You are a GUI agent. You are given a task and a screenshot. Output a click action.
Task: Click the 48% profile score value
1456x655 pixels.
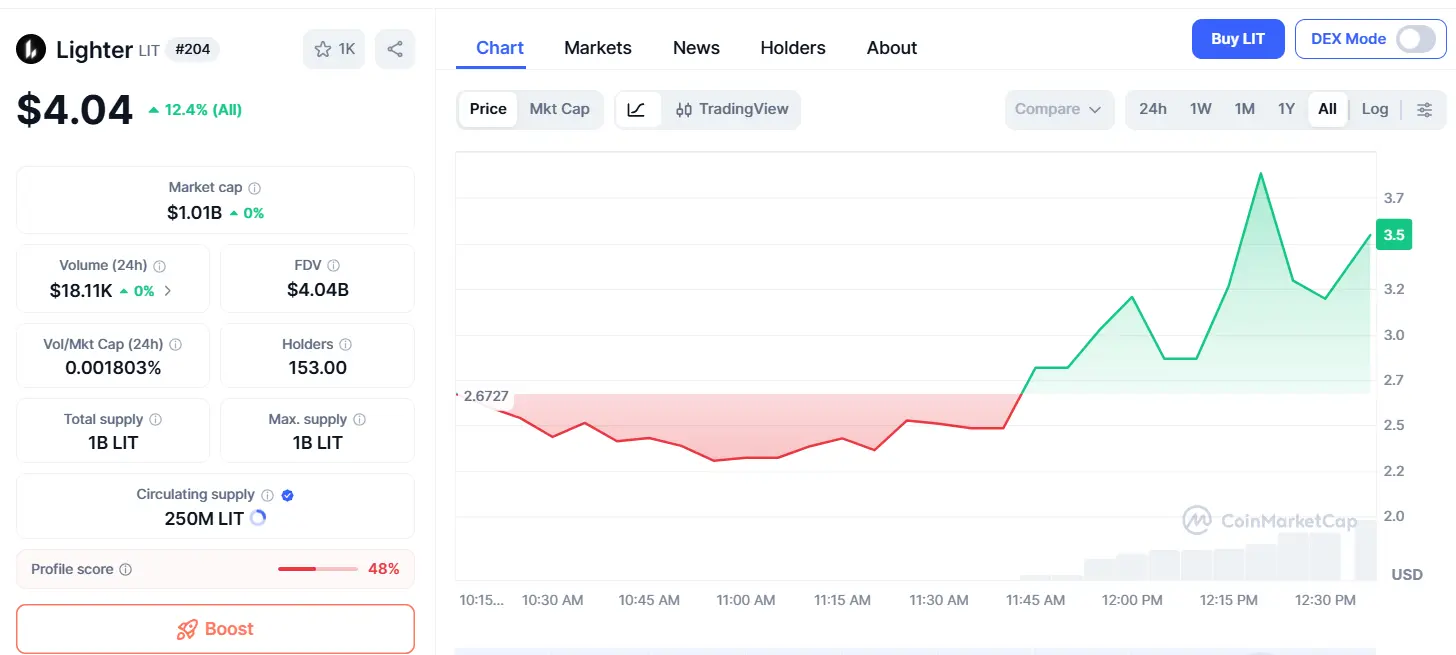[x=384, y=569]
